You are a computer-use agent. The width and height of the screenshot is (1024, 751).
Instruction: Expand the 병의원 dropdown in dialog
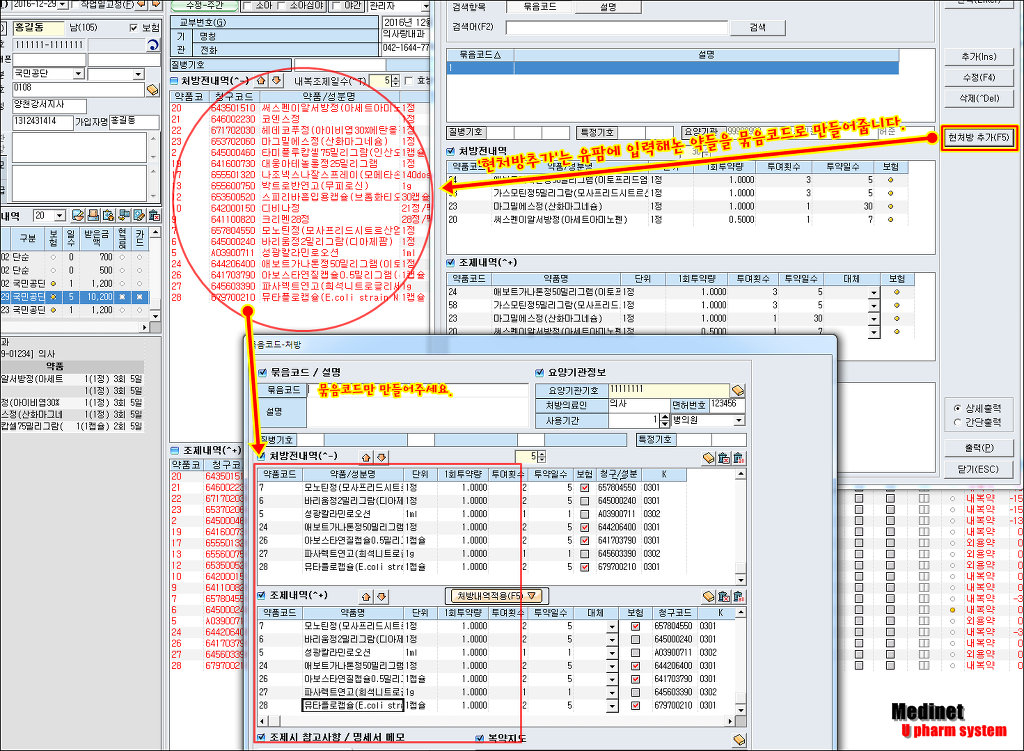point(738,420)
